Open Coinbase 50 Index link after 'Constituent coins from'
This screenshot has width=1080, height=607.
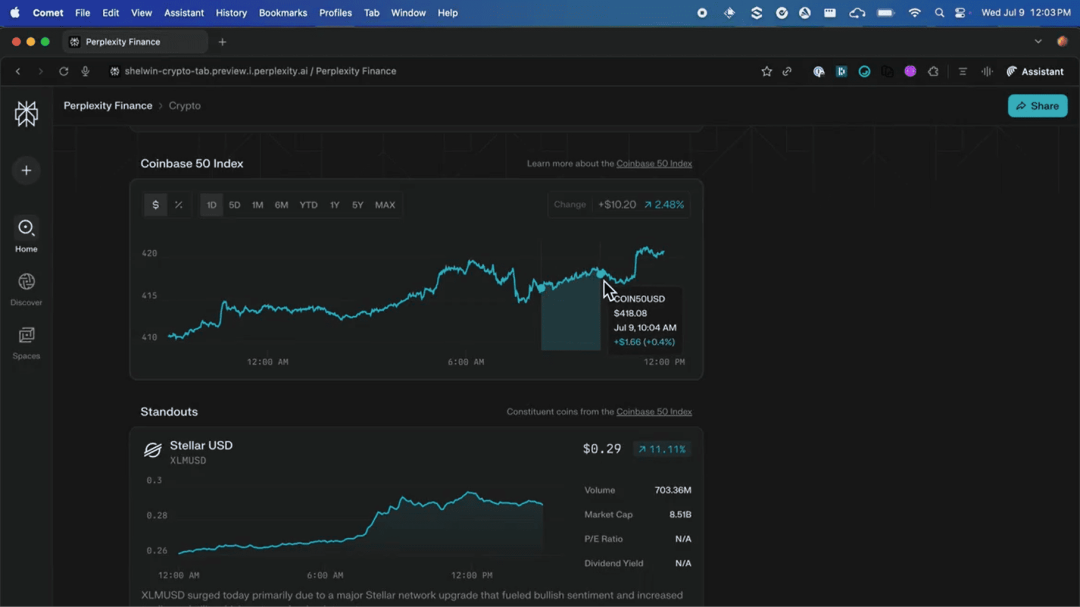pos(654,411)
